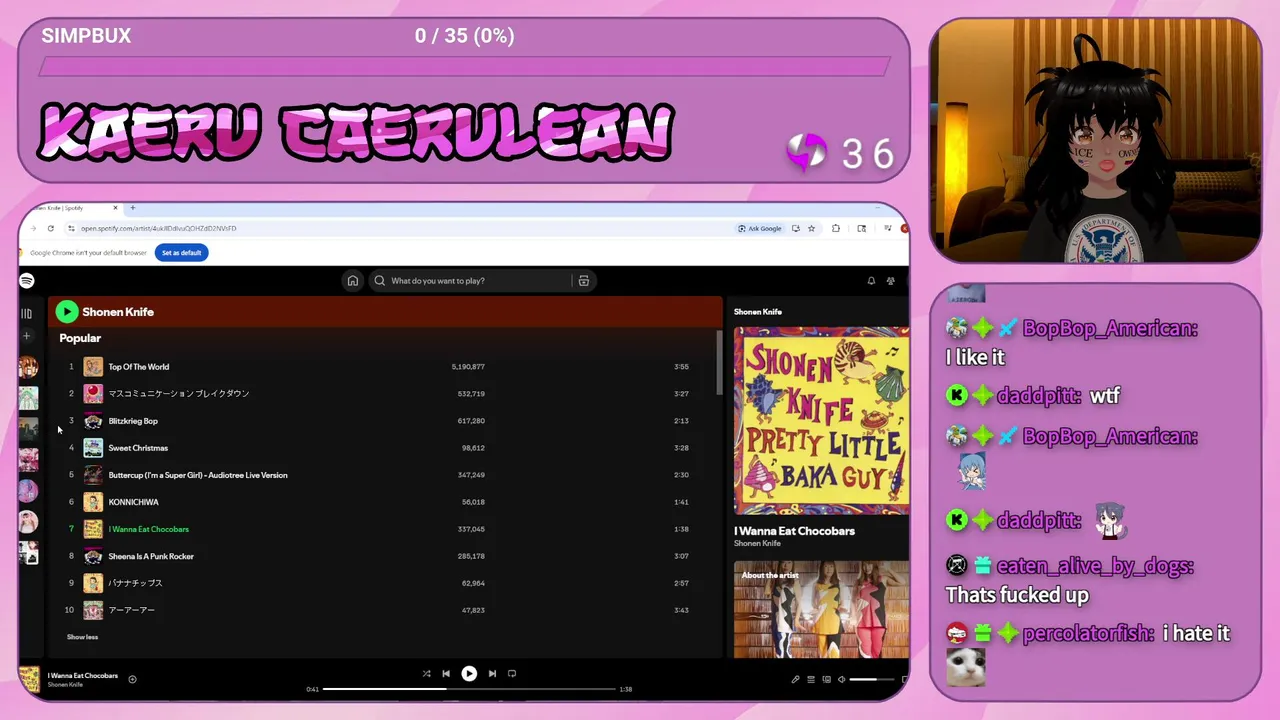Viewport: 1280px width, 720px height.
Task: Open connect to a device icon
Action: [x=826, y=680]
